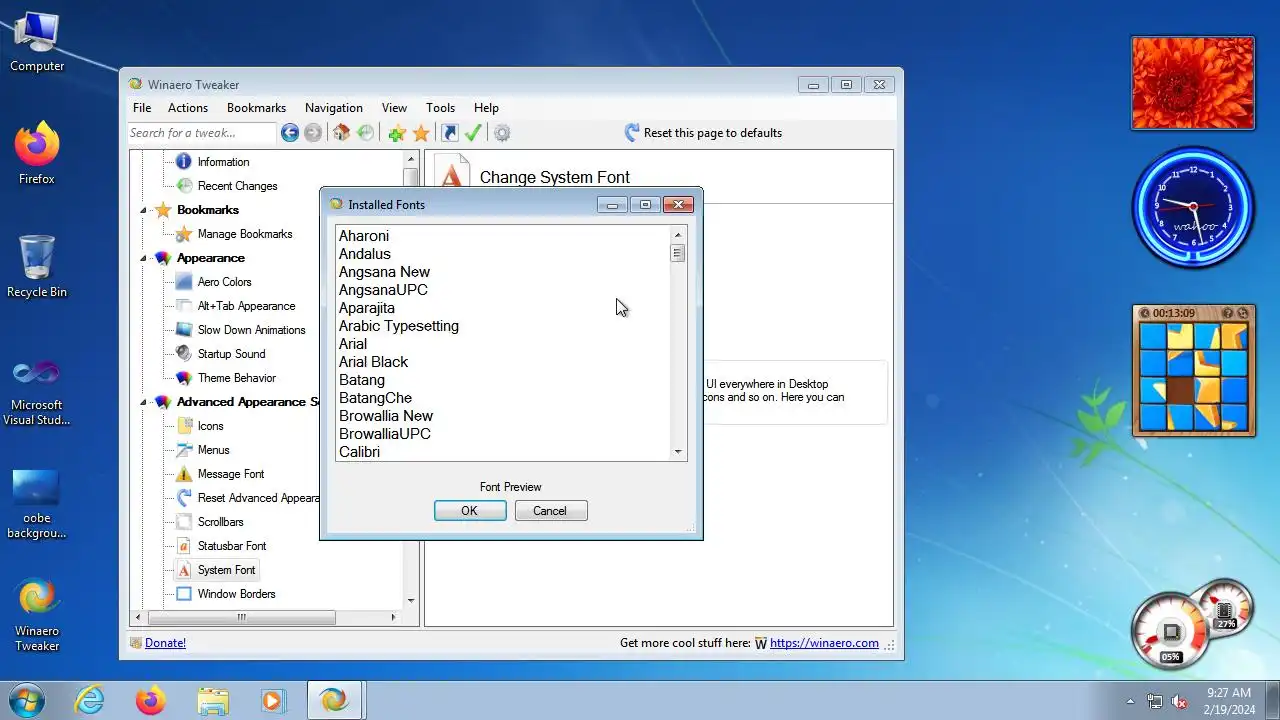
Task: Choose BatangChe font in the list
Action: tap(375, 398)
